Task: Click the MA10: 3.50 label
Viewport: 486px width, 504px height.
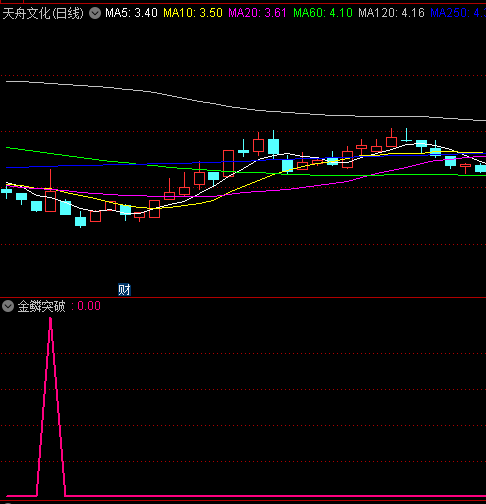Action: (x=193, y=13)
